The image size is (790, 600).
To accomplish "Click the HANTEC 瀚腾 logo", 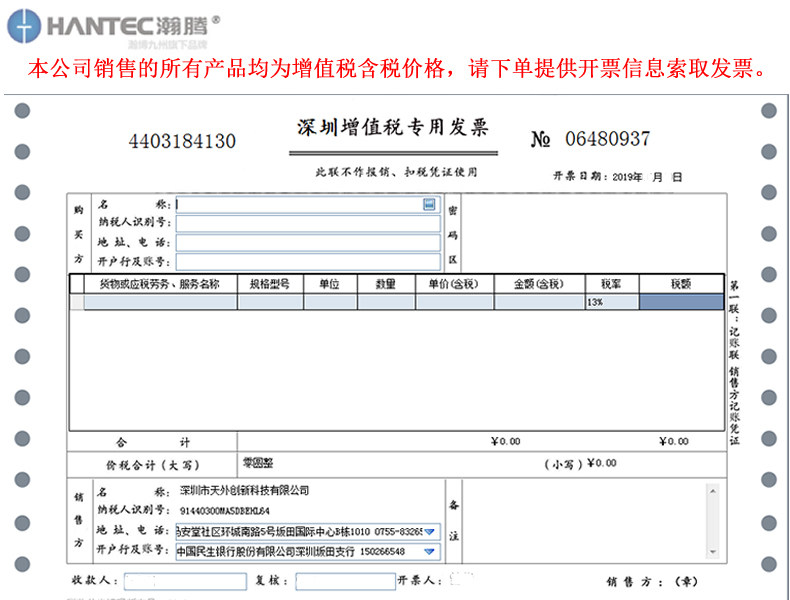I will point(114,26).
